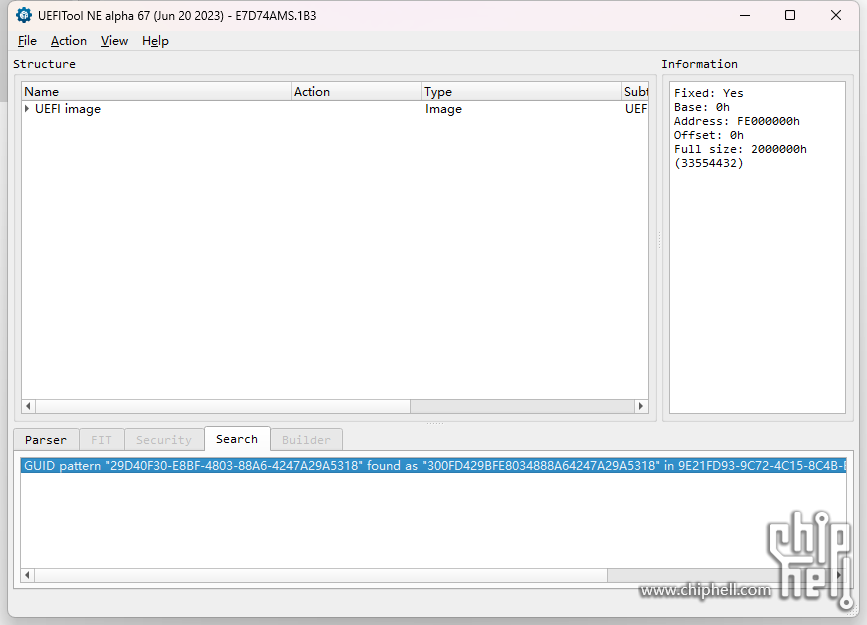867x625 pixels.
Task: Close the UEFITool window
Action: click(x=835, y=15)
